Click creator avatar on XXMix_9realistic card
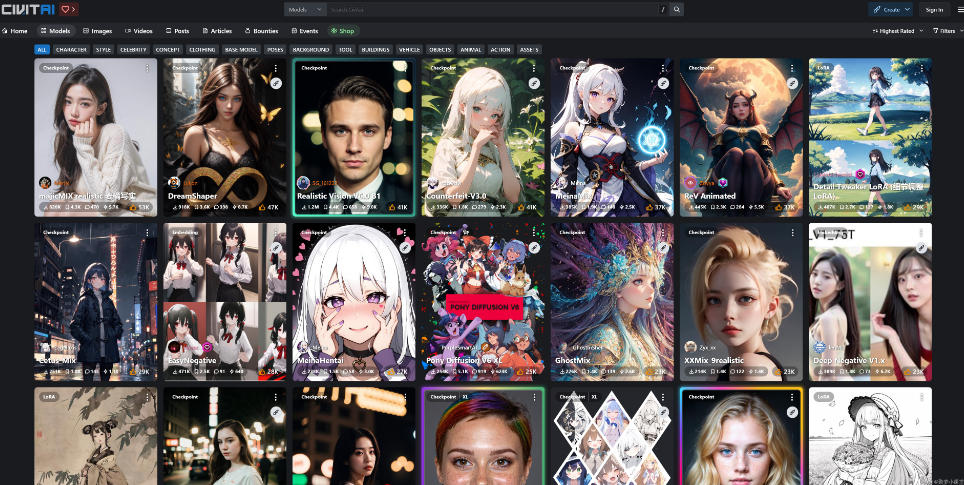The height and width of the screenshot is (485, 964). 690,347
